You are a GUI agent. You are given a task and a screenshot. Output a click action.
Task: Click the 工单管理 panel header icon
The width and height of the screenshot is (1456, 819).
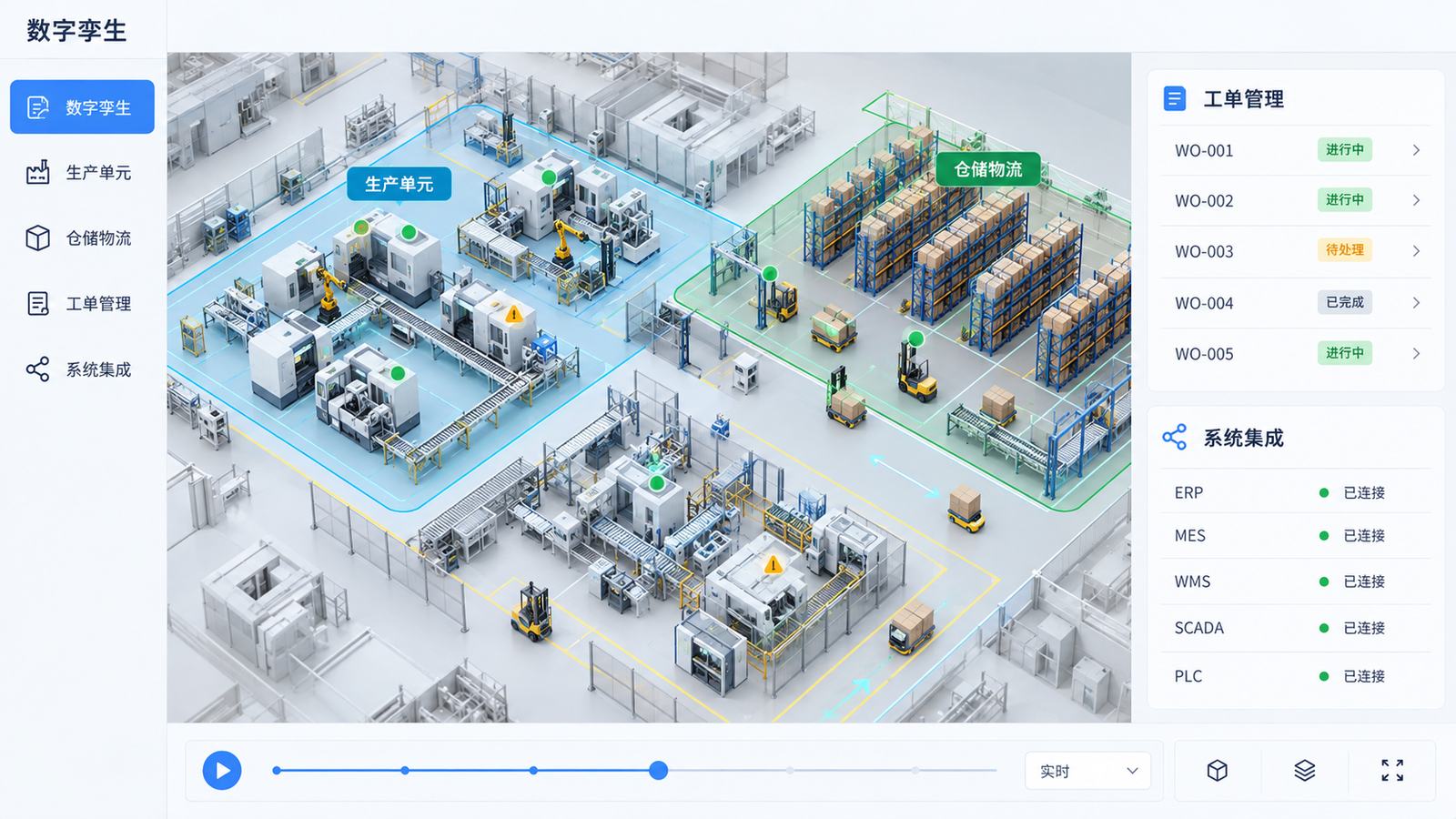(x=1175, y=98)
